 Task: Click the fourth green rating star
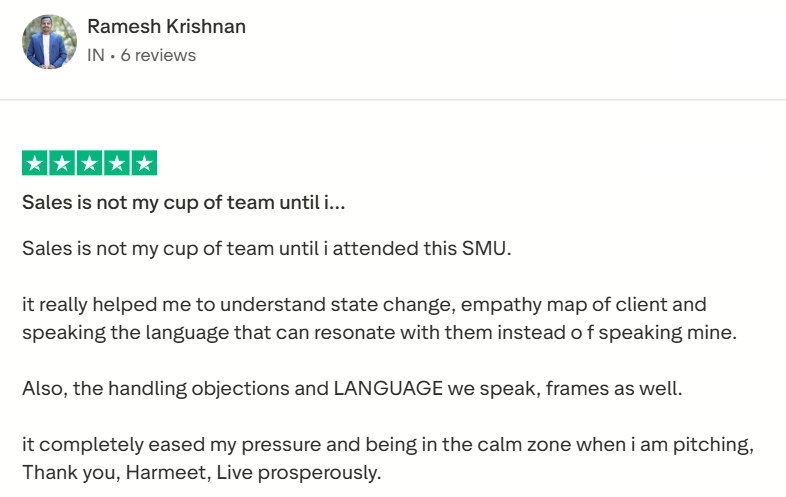point(117,163)
